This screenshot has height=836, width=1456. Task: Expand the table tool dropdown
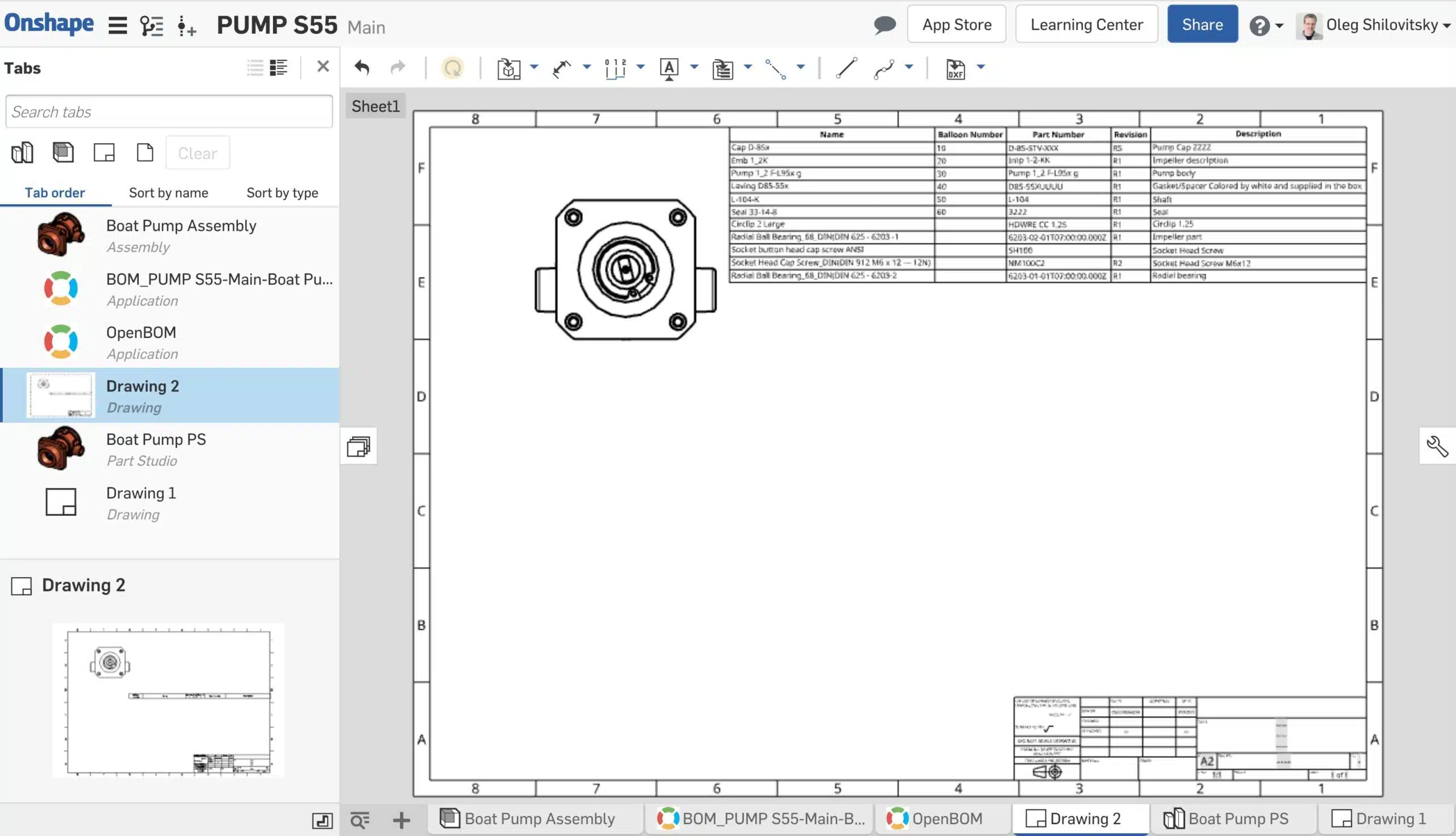point(747,67)
